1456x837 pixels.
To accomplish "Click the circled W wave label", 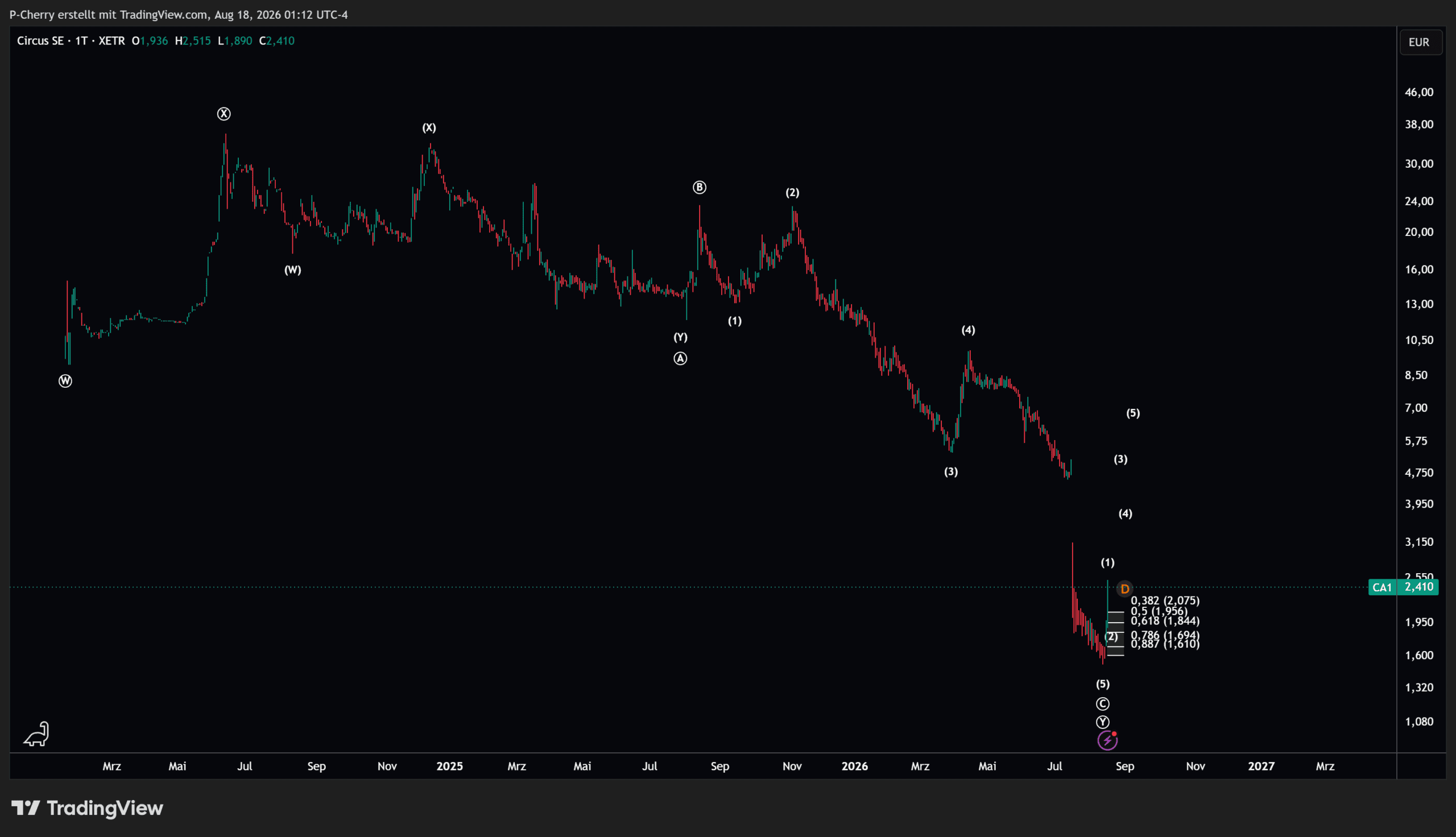I will (65, 380).
